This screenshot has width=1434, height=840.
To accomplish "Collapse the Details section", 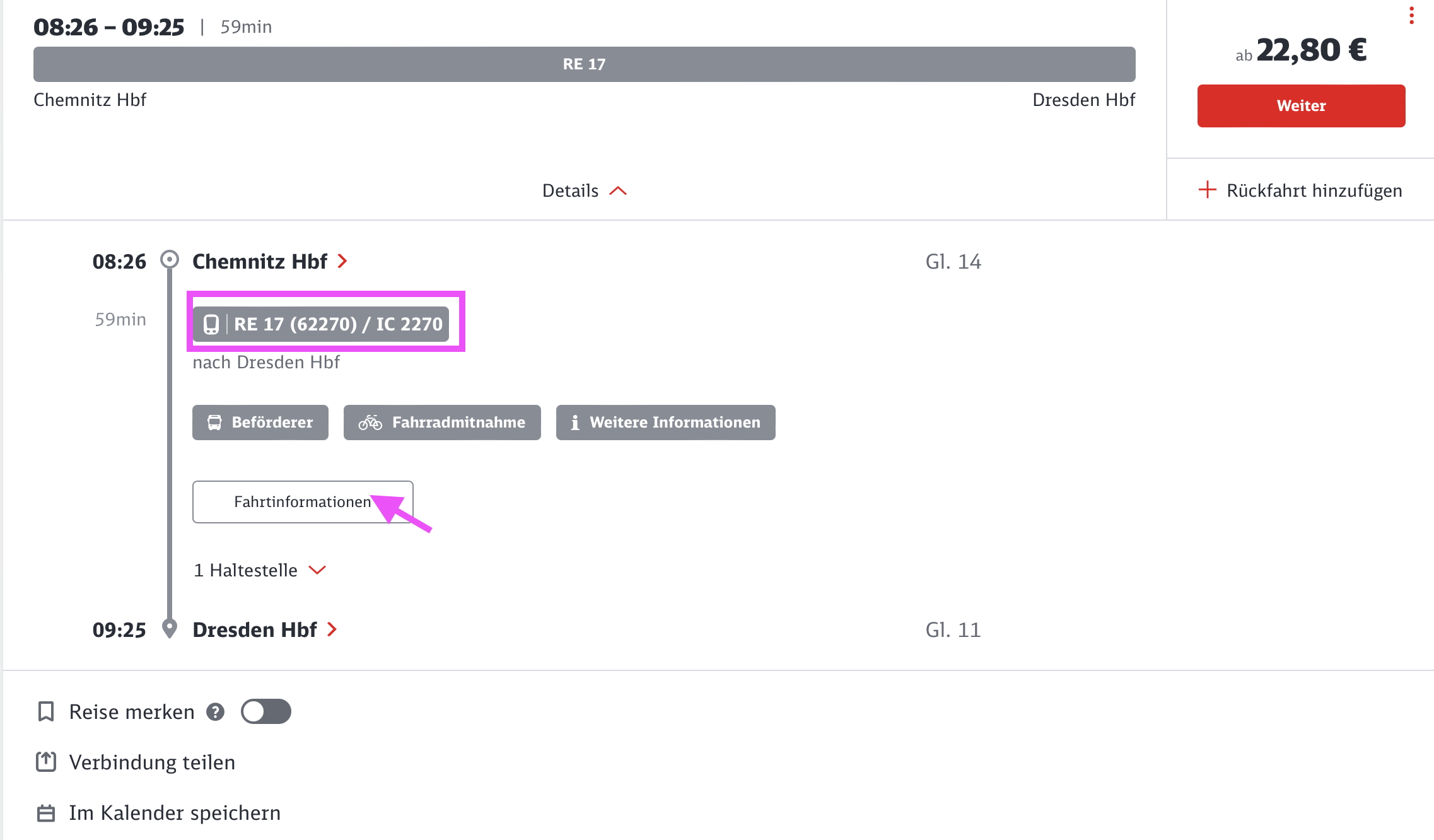I will coord(584,190).
